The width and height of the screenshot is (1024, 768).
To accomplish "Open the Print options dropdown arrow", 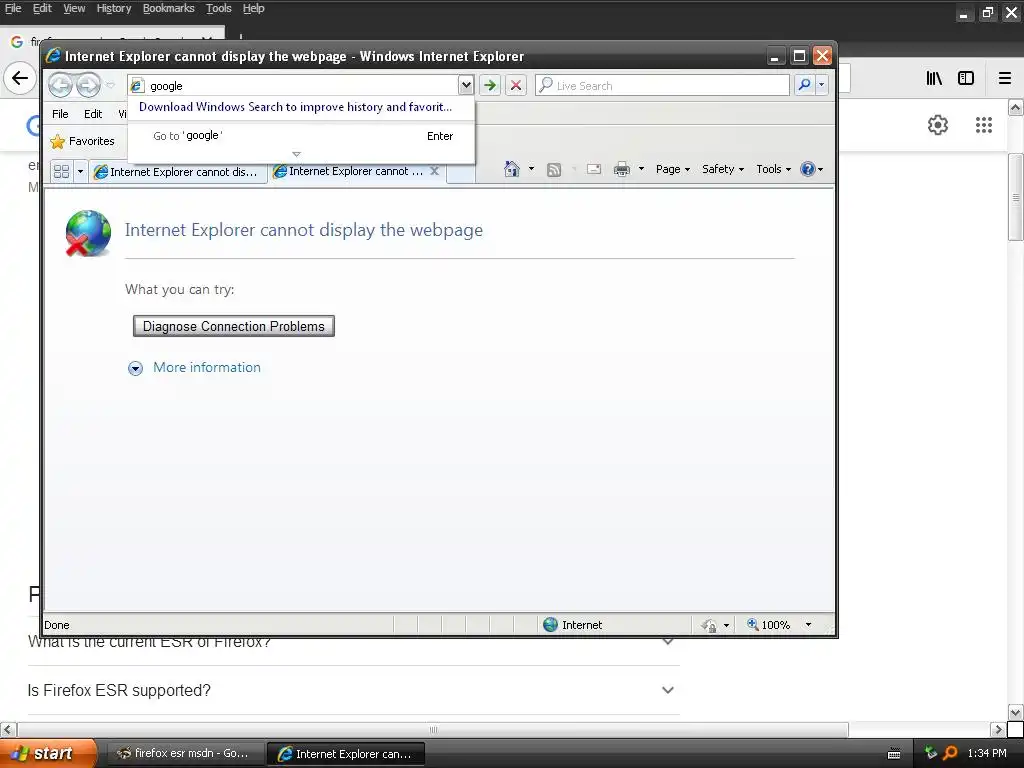I will 641,169.
